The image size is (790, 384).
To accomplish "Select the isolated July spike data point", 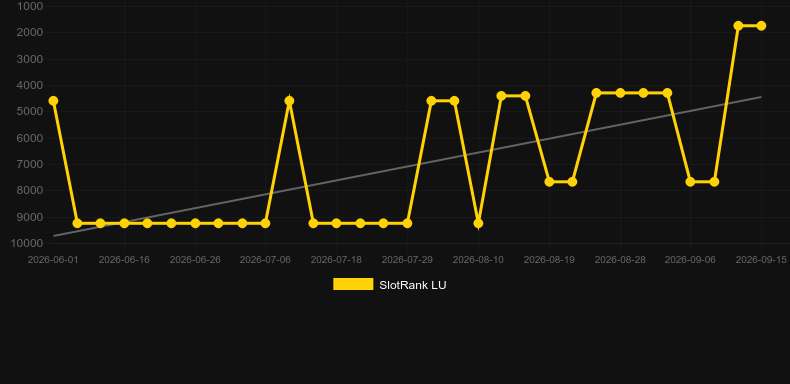I will (289, 101).
